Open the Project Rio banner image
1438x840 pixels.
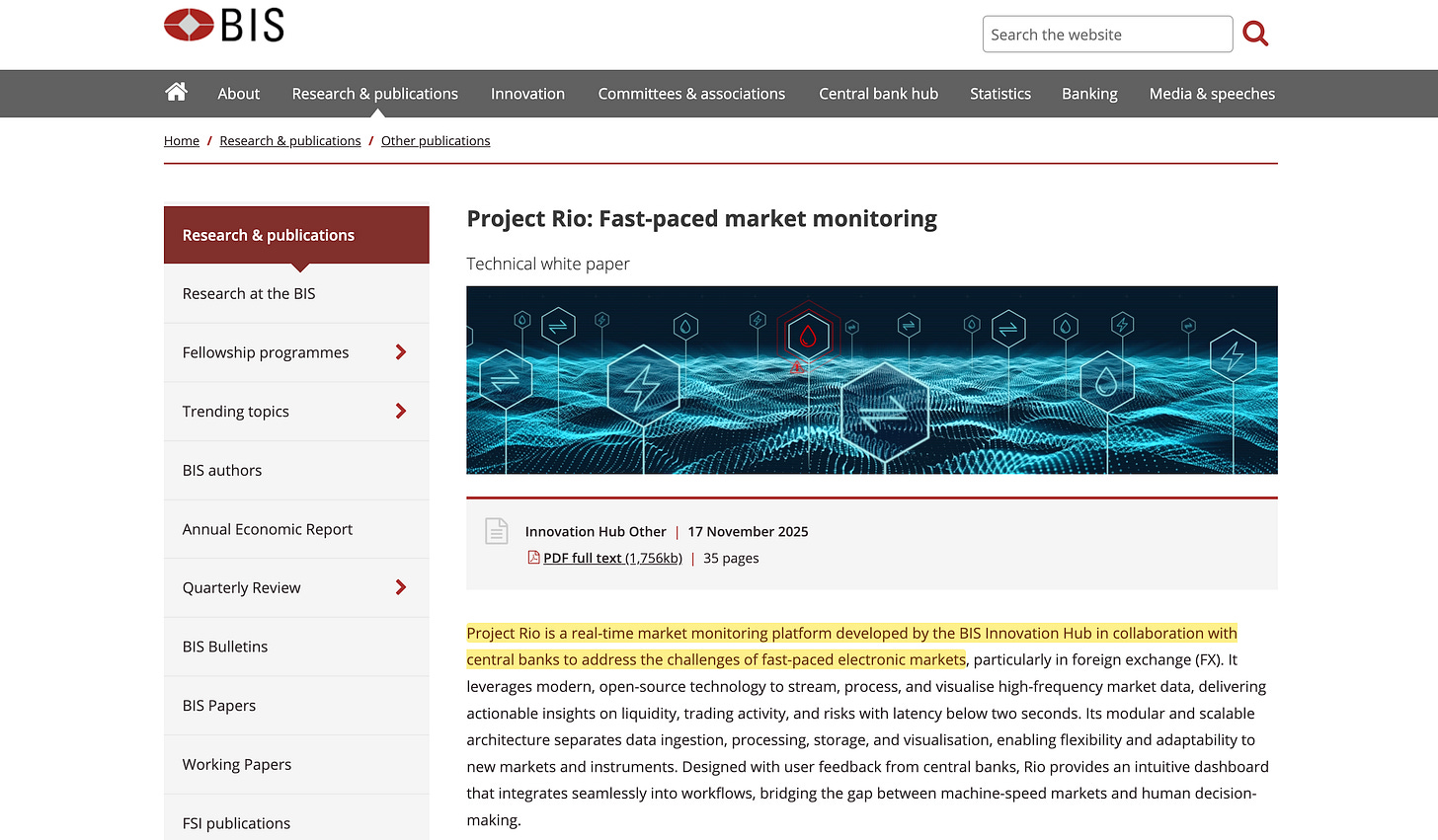872,380
